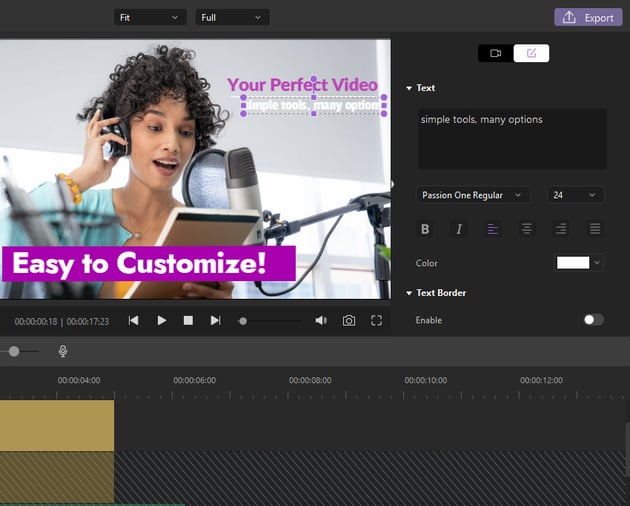Image resolution: width=630 pixels, height=506 pixels.
Task: Align text center
Action: [527, 229]
